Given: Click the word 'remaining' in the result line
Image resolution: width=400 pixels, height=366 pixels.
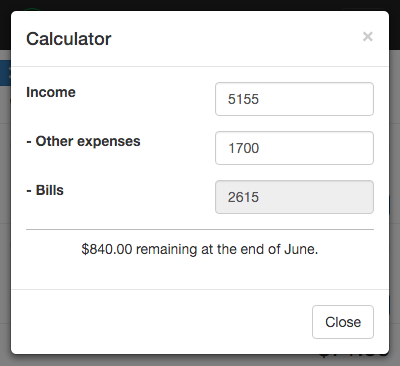Looking at the screenshot, I should pos(166,250).
